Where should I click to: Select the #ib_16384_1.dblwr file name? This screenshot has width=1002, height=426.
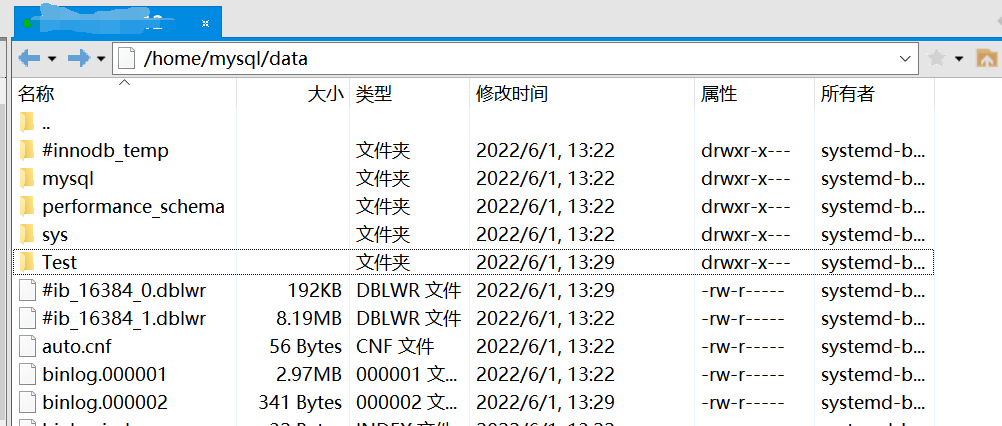(124, 319)
